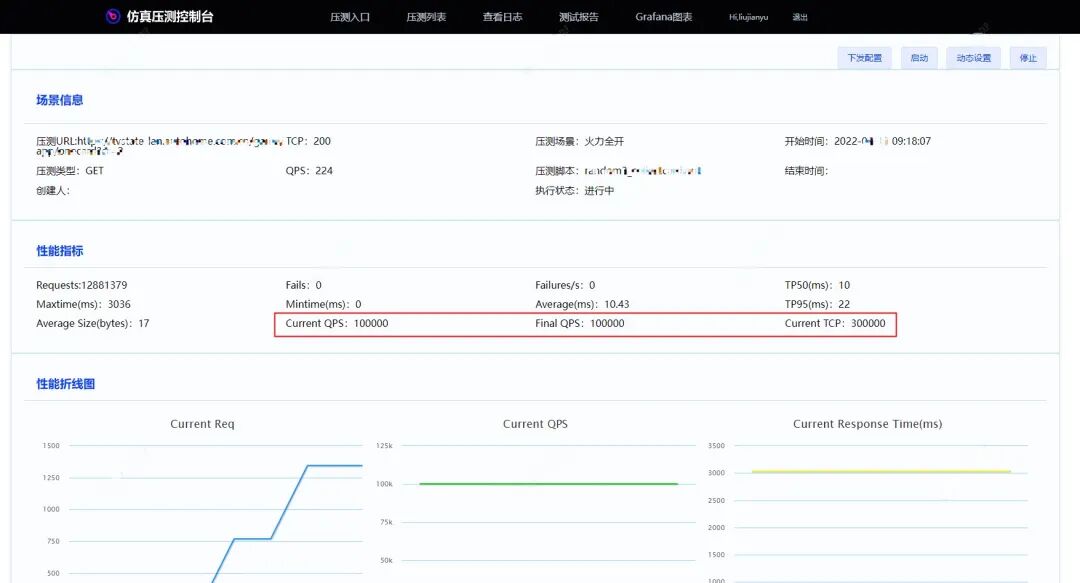Open the 动态设置 button
1080x583 pixels.
973,58
